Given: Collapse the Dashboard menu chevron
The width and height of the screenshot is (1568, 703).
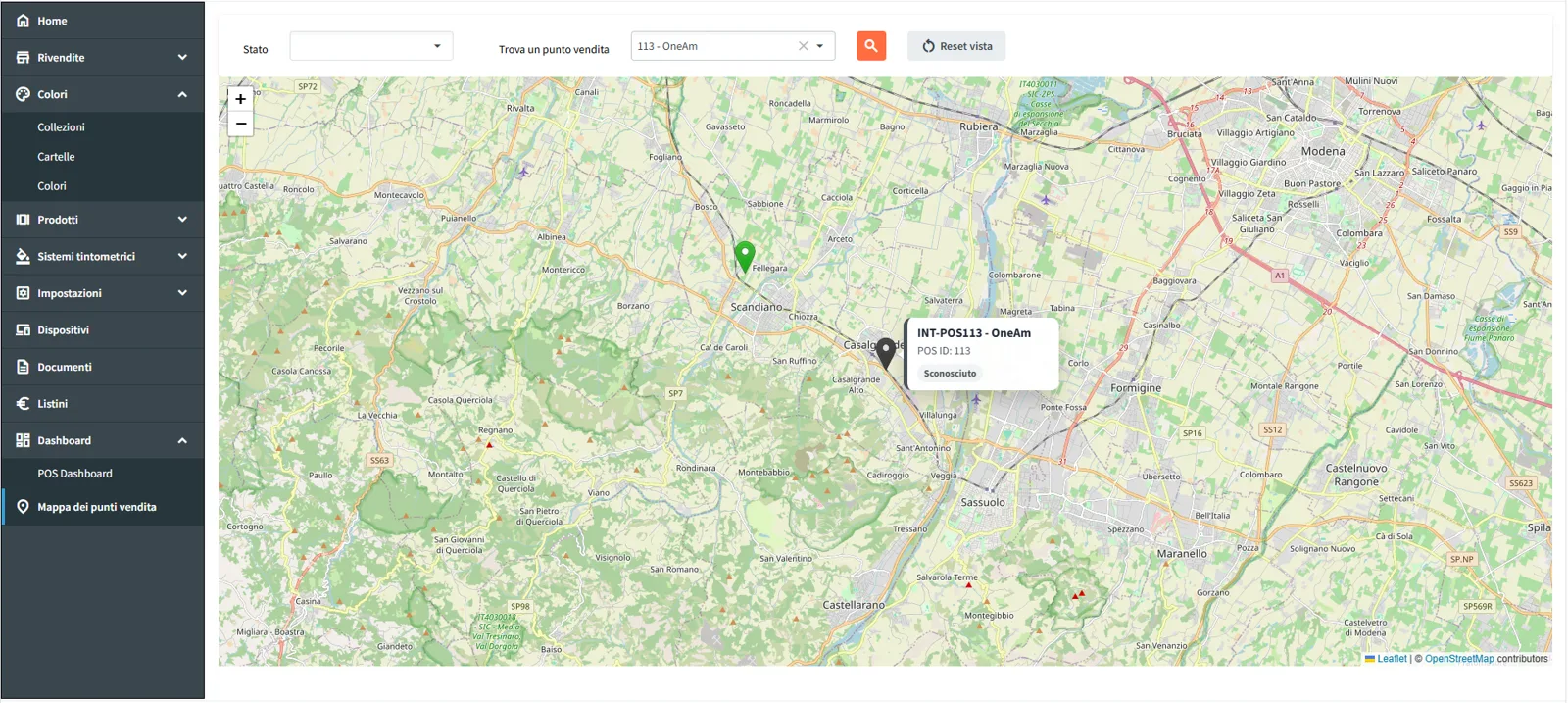Looking at the screenshot, I should pos(182,440).
